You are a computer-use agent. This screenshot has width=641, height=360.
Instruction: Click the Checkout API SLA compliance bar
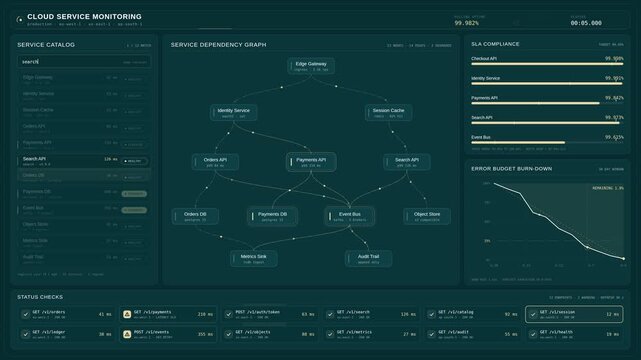547,64
